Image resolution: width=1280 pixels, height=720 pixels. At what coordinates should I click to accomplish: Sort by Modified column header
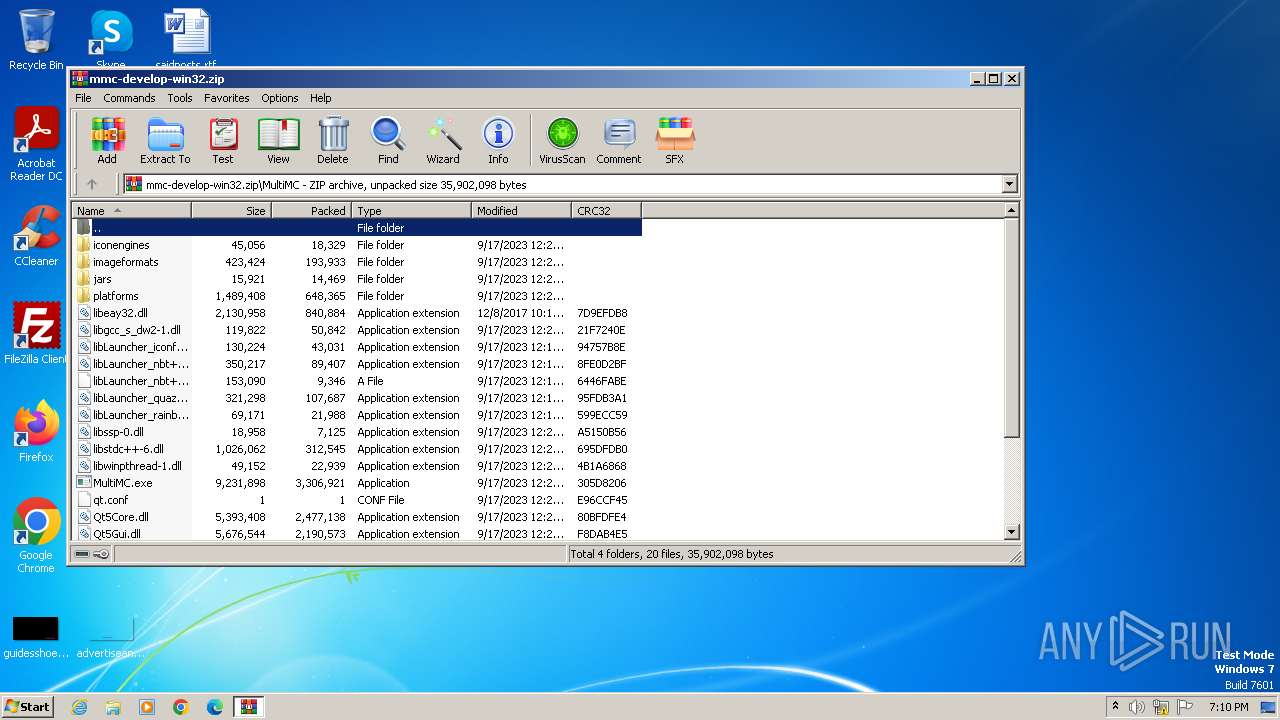pyautogui.click(x=521, y=211)
